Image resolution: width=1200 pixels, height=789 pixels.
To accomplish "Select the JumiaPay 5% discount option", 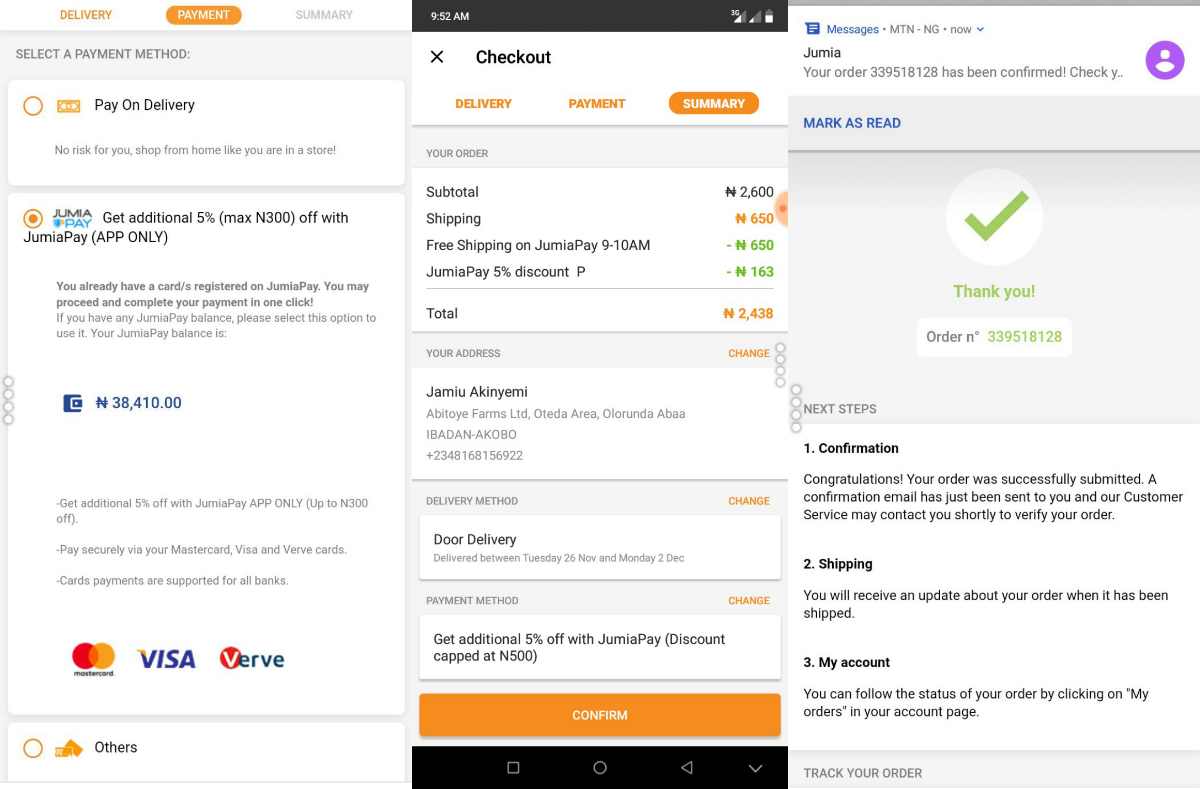I will (31, 219).
